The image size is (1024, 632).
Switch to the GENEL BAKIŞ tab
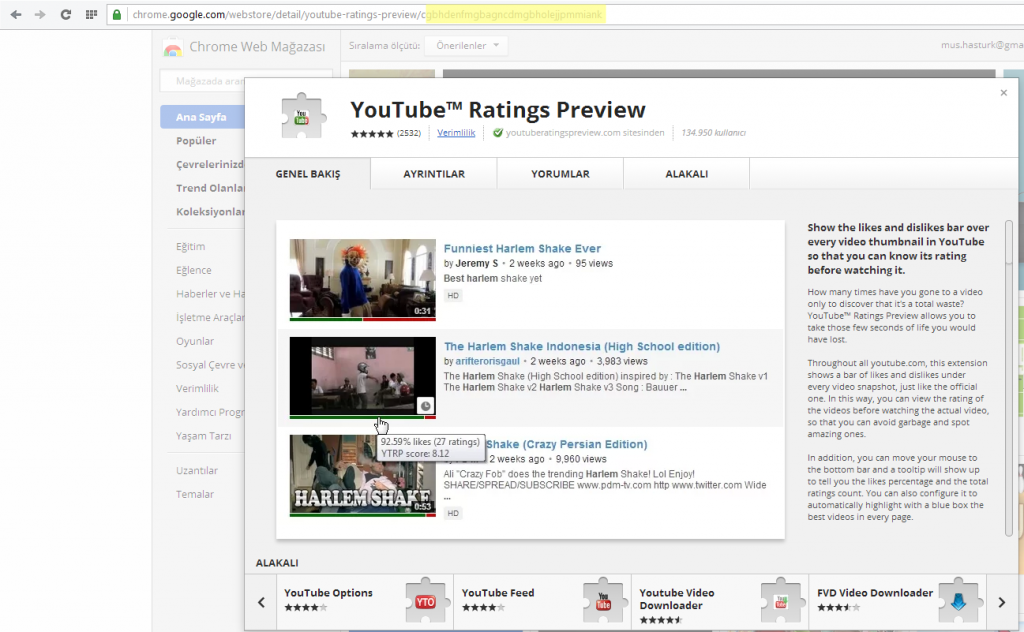tap(308, 174)
